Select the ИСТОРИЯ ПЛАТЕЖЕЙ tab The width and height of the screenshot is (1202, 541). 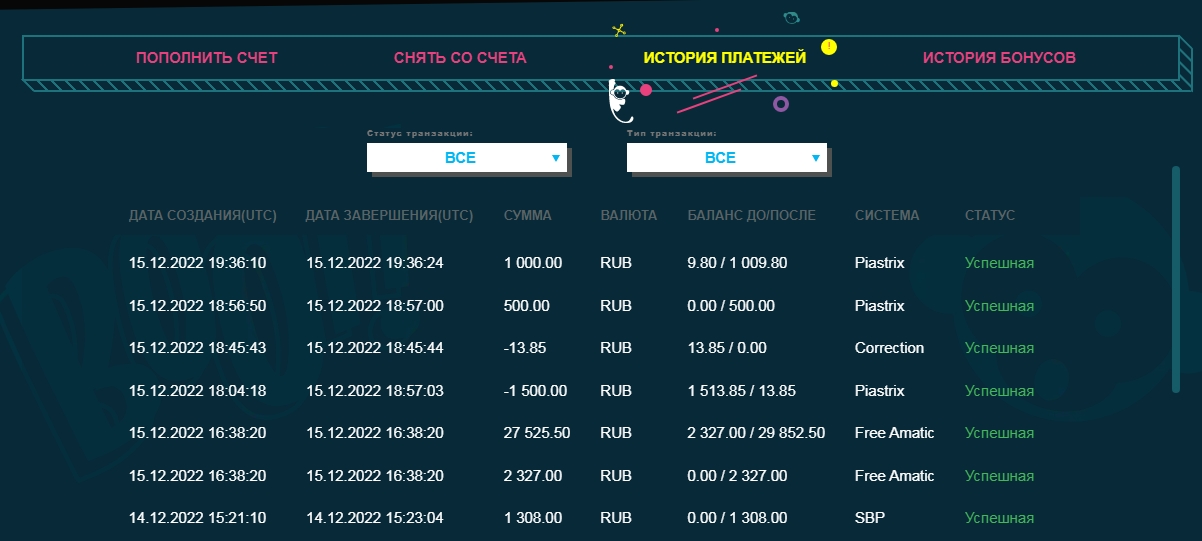724,58
